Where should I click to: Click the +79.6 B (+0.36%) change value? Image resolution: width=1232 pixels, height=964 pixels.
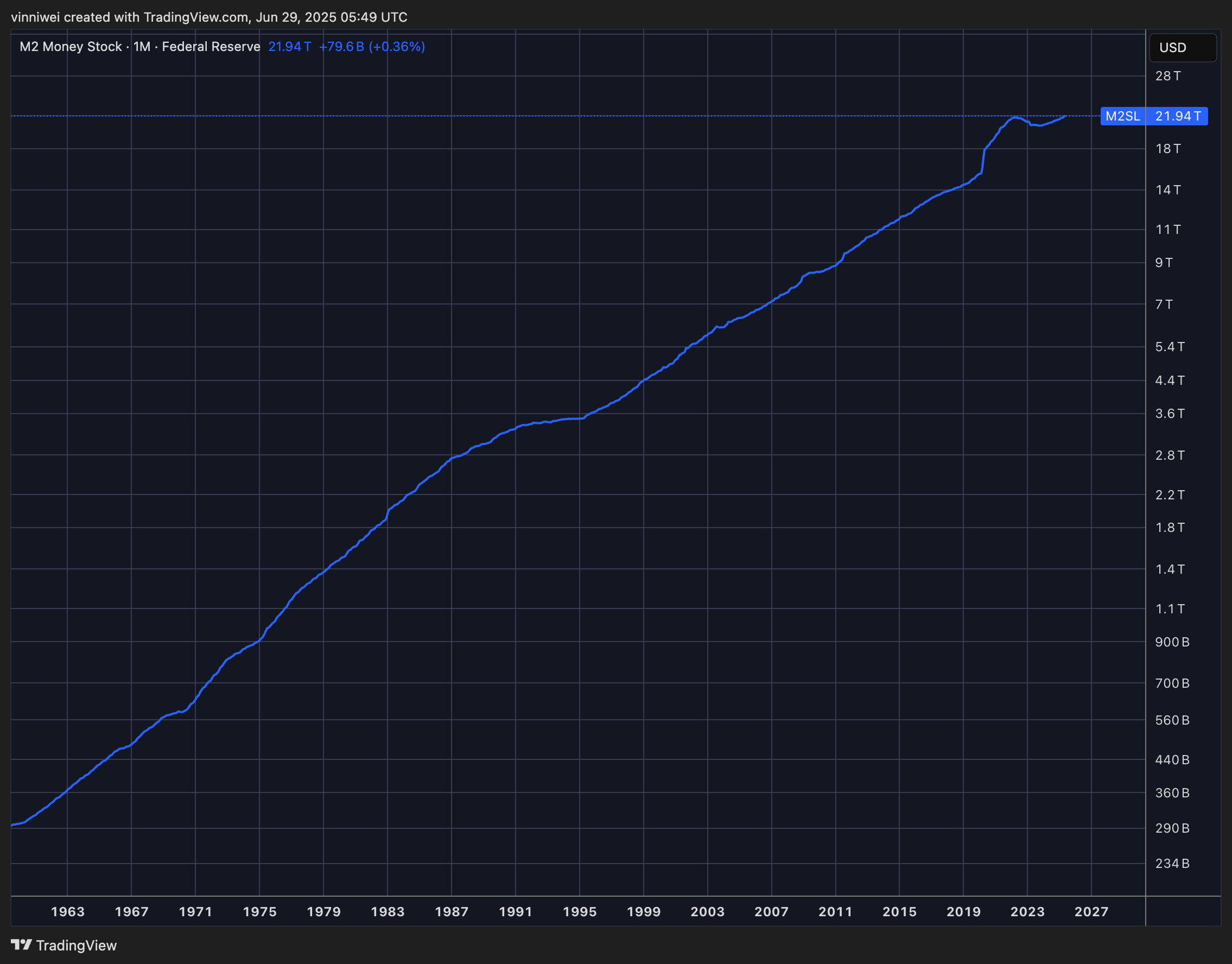click(x=371, y=47)
